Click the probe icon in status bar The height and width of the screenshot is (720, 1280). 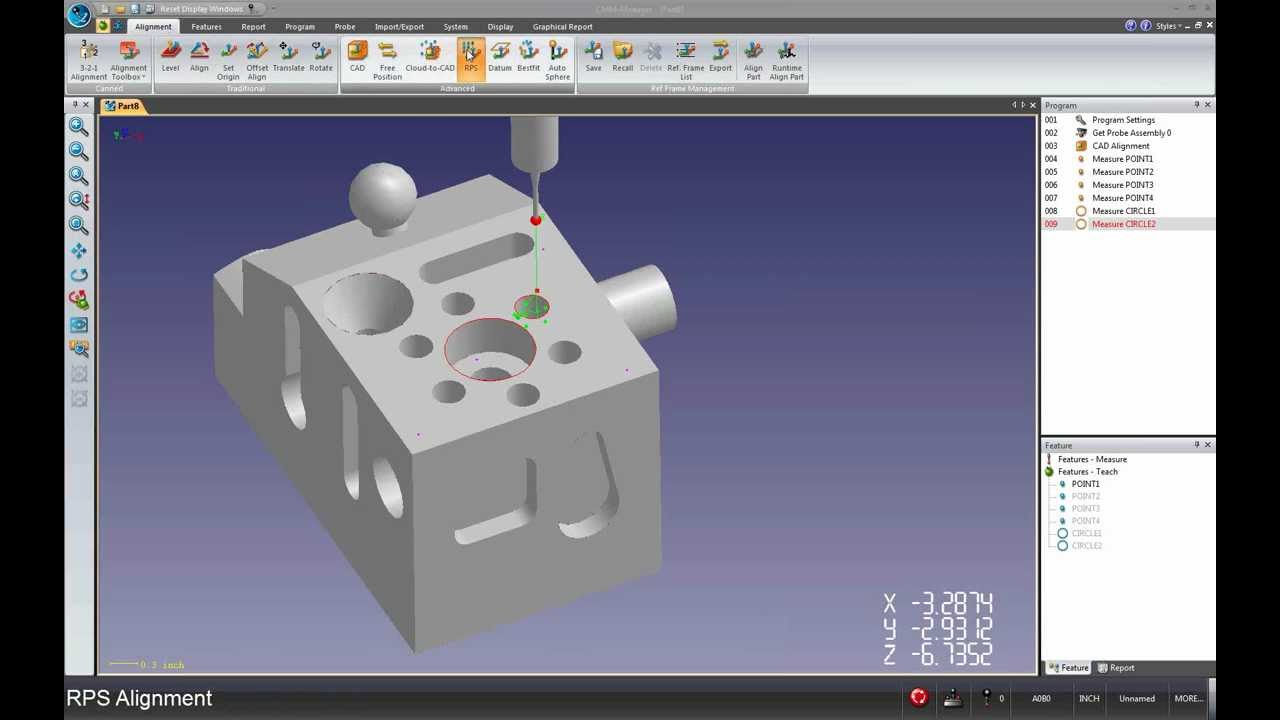(987, 697)
